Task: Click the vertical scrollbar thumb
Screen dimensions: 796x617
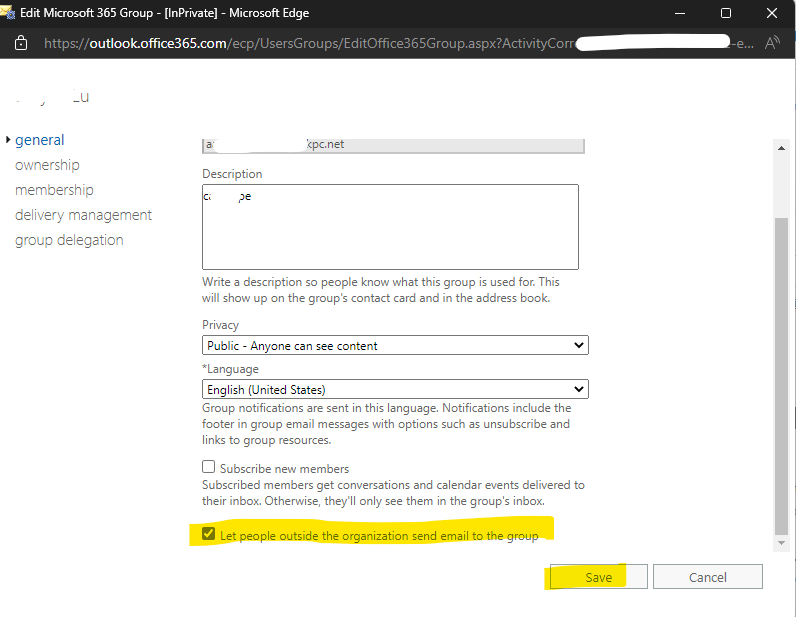Action: tap(781, 376)
